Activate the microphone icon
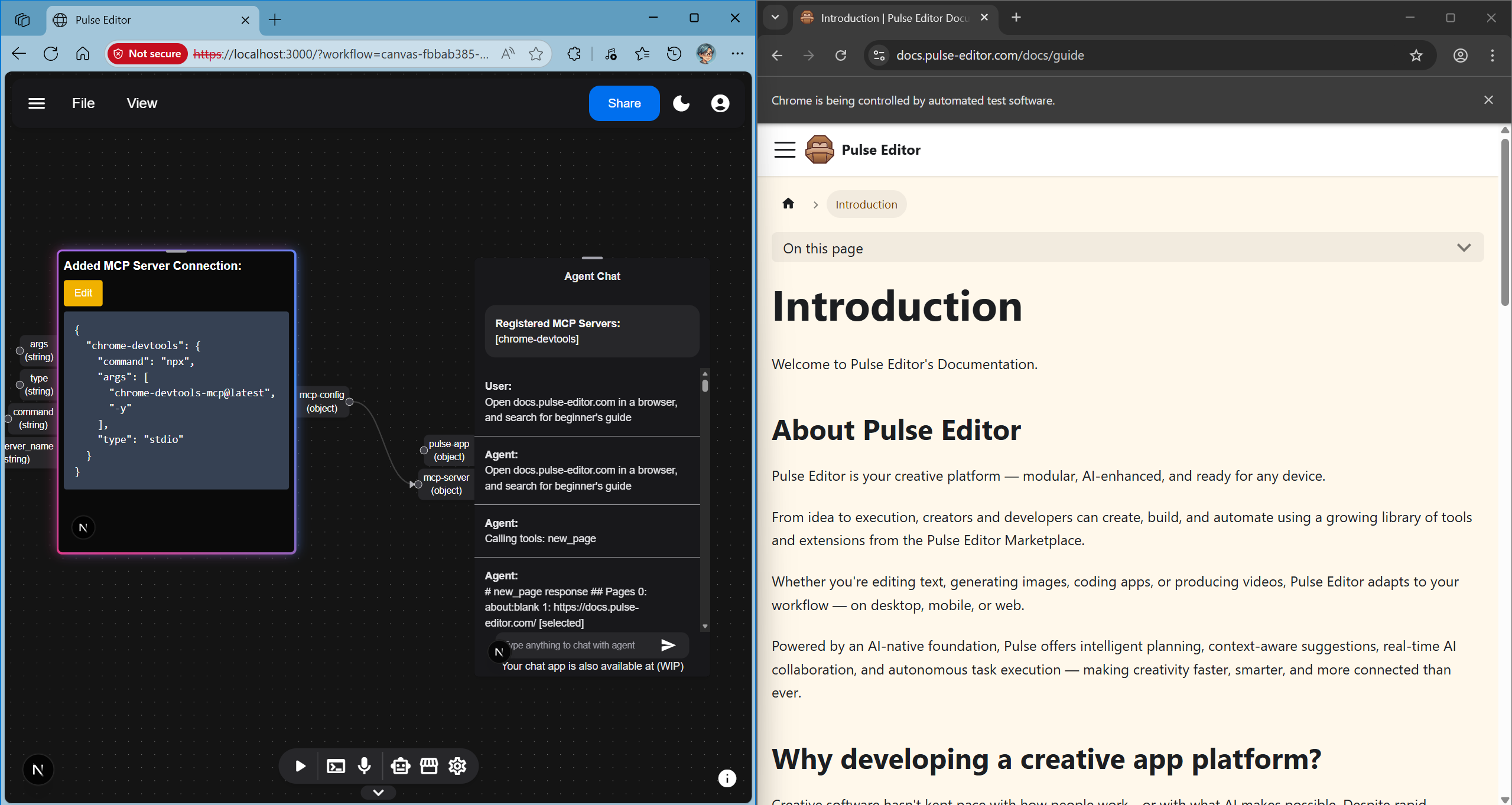 363,765
